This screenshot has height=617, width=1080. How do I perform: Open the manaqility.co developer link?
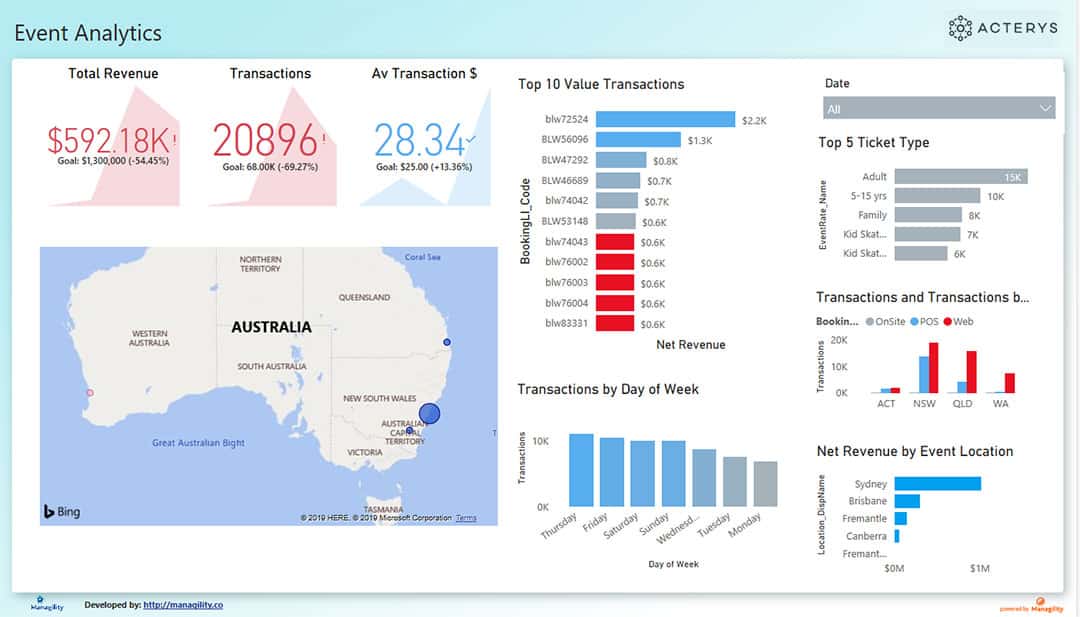coord(183,605)
